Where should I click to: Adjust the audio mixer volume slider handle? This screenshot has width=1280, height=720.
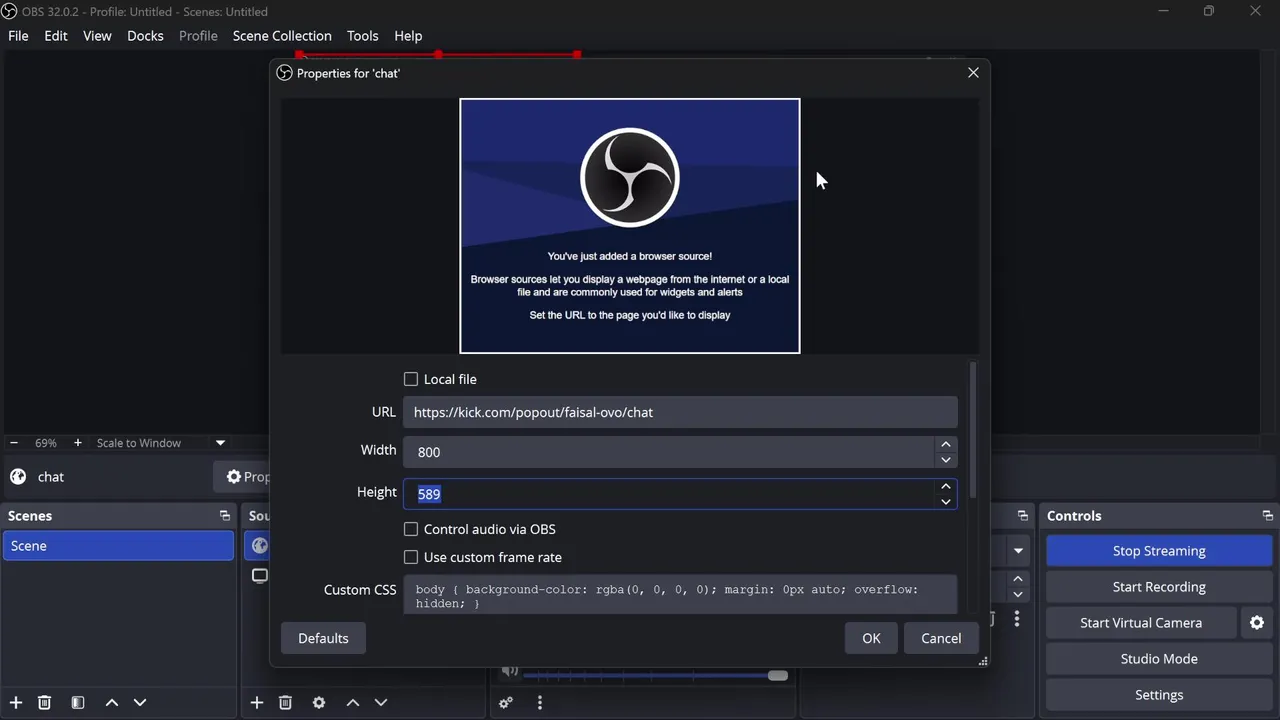tap(778, 676)
